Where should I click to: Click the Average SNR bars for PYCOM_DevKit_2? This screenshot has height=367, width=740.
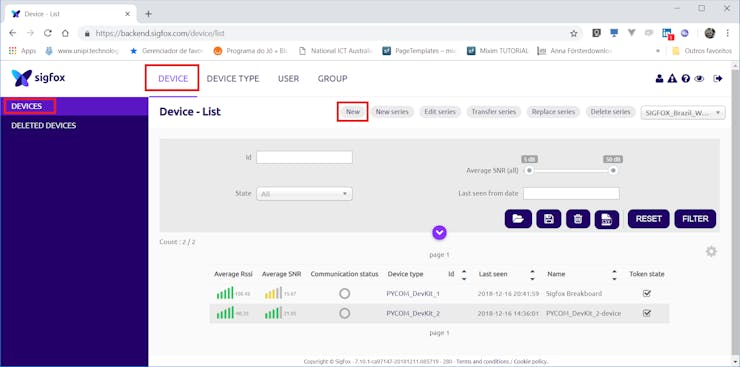pyautogui.click(x=273, y=313)
